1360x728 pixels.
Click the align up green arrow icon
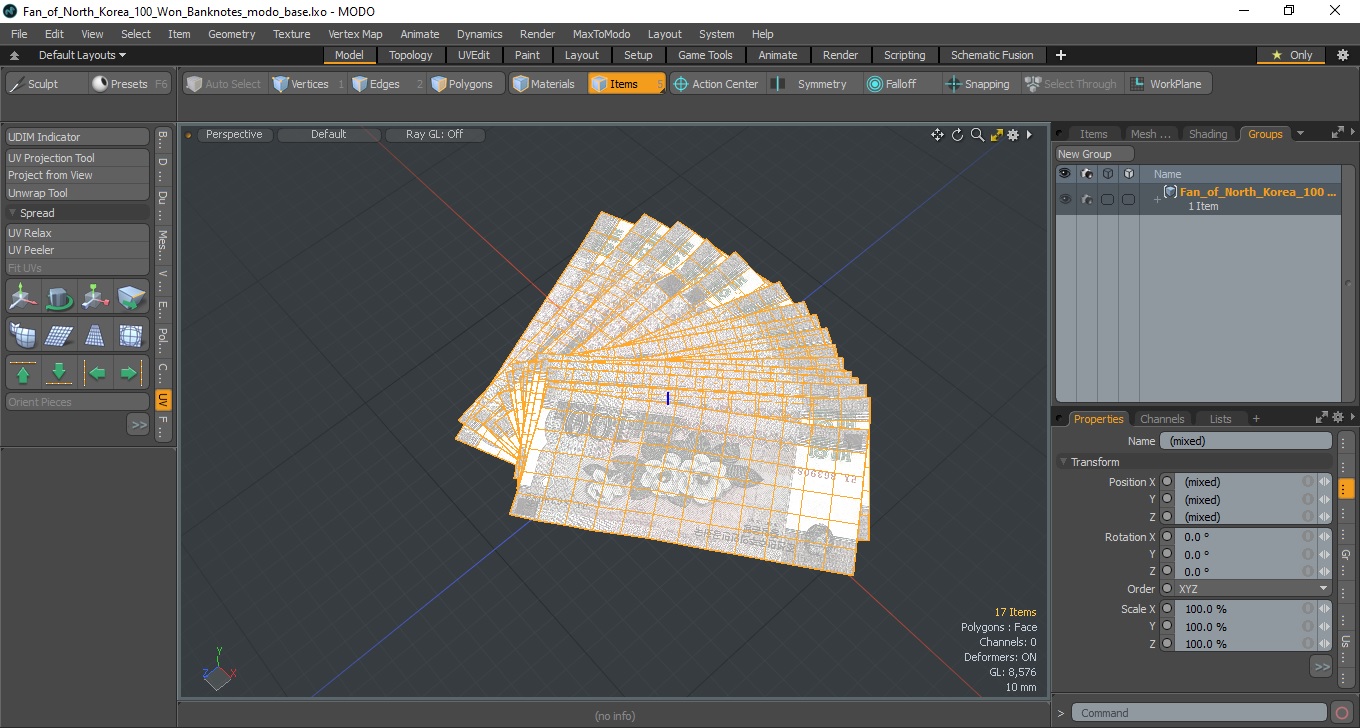coord(23,373)
